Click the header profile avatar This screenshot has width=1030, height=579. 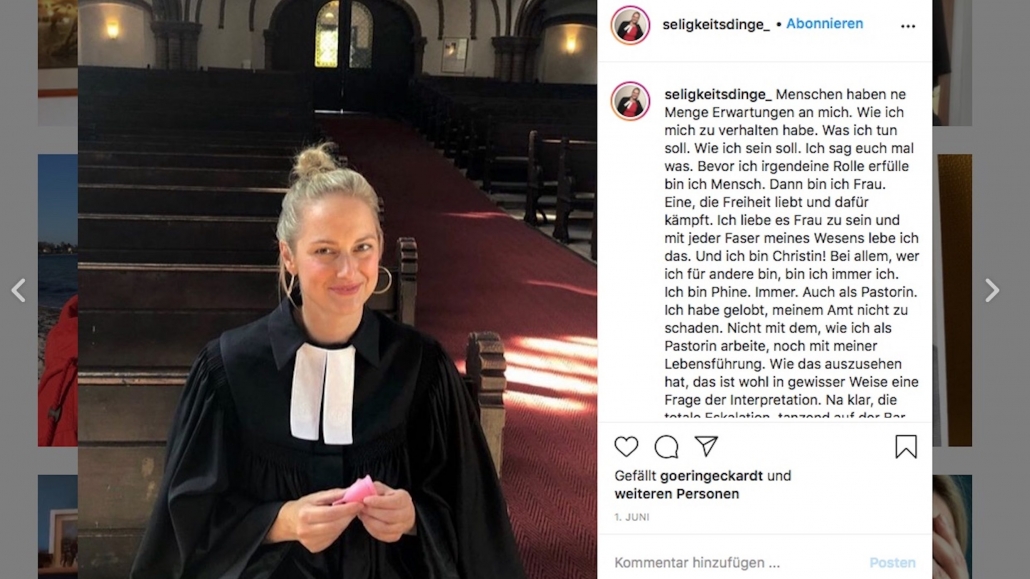(630, 25)
